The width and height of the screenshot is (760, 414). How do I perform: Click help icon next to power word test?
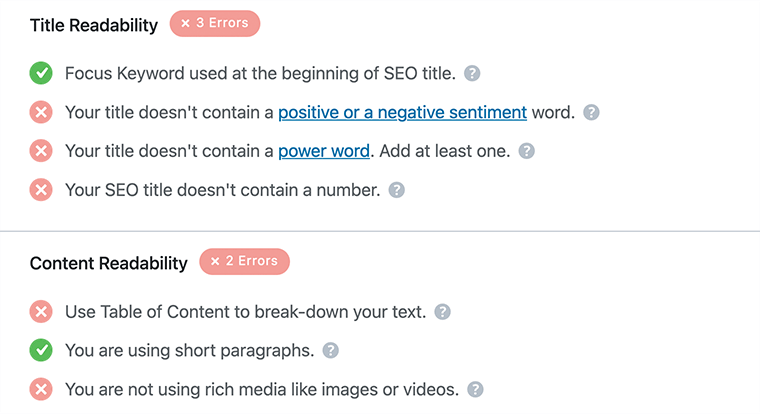coord(527,151)
